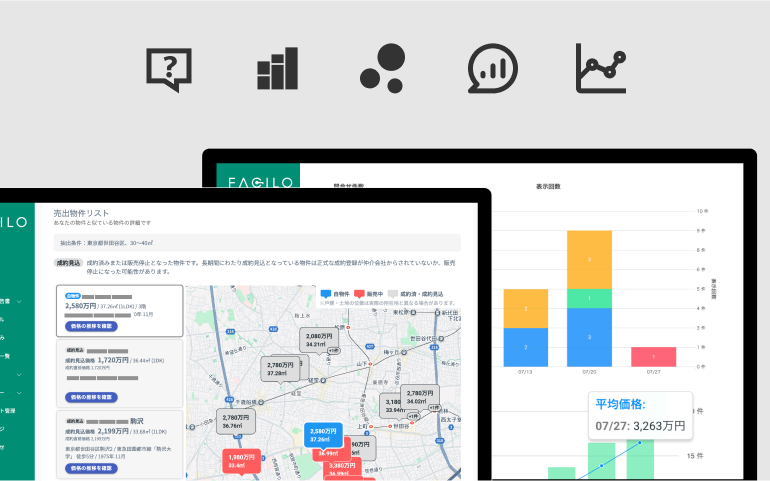Select the 2,080万円 34.21㎡ map pin

tap(317, 341)
